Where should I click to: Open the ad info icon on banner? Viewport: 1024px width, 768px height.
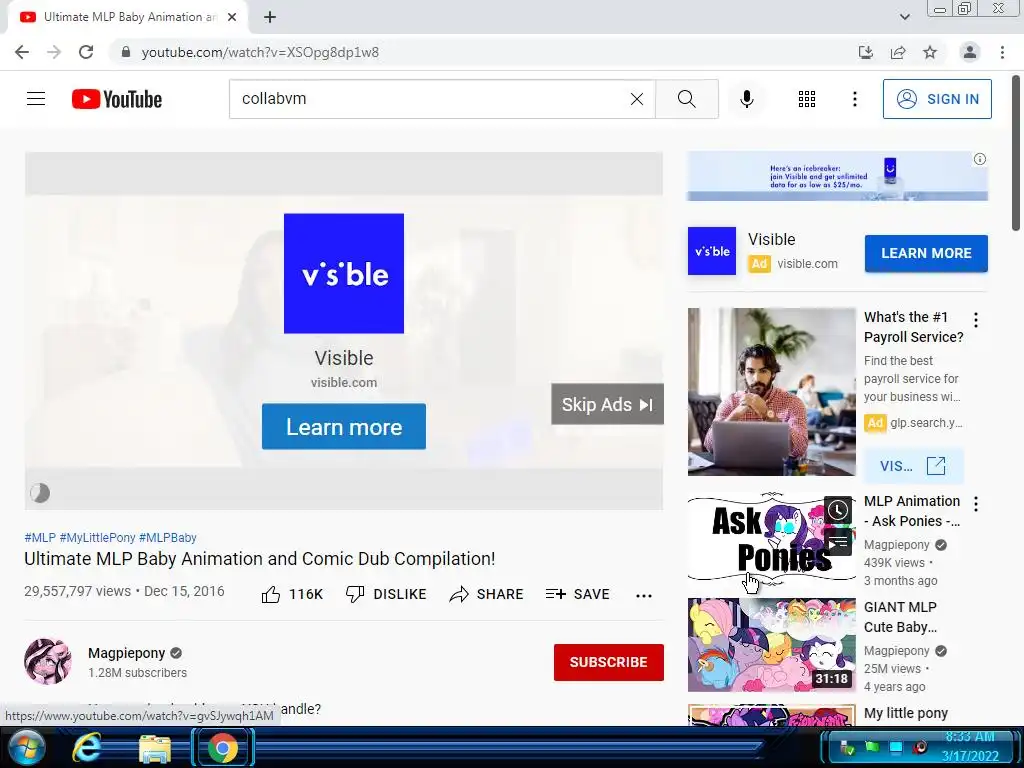point(980,159)
